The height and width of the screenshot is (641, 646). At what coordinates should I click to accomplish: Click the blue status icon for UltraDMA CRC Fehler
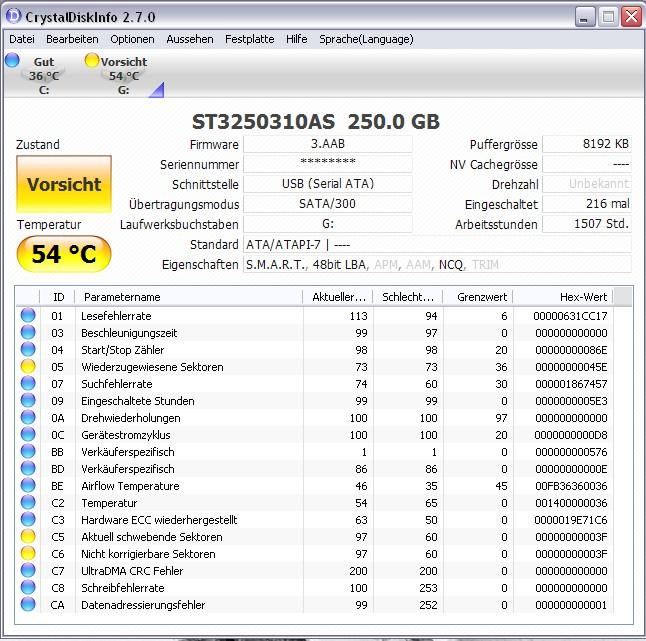[28, 570]
